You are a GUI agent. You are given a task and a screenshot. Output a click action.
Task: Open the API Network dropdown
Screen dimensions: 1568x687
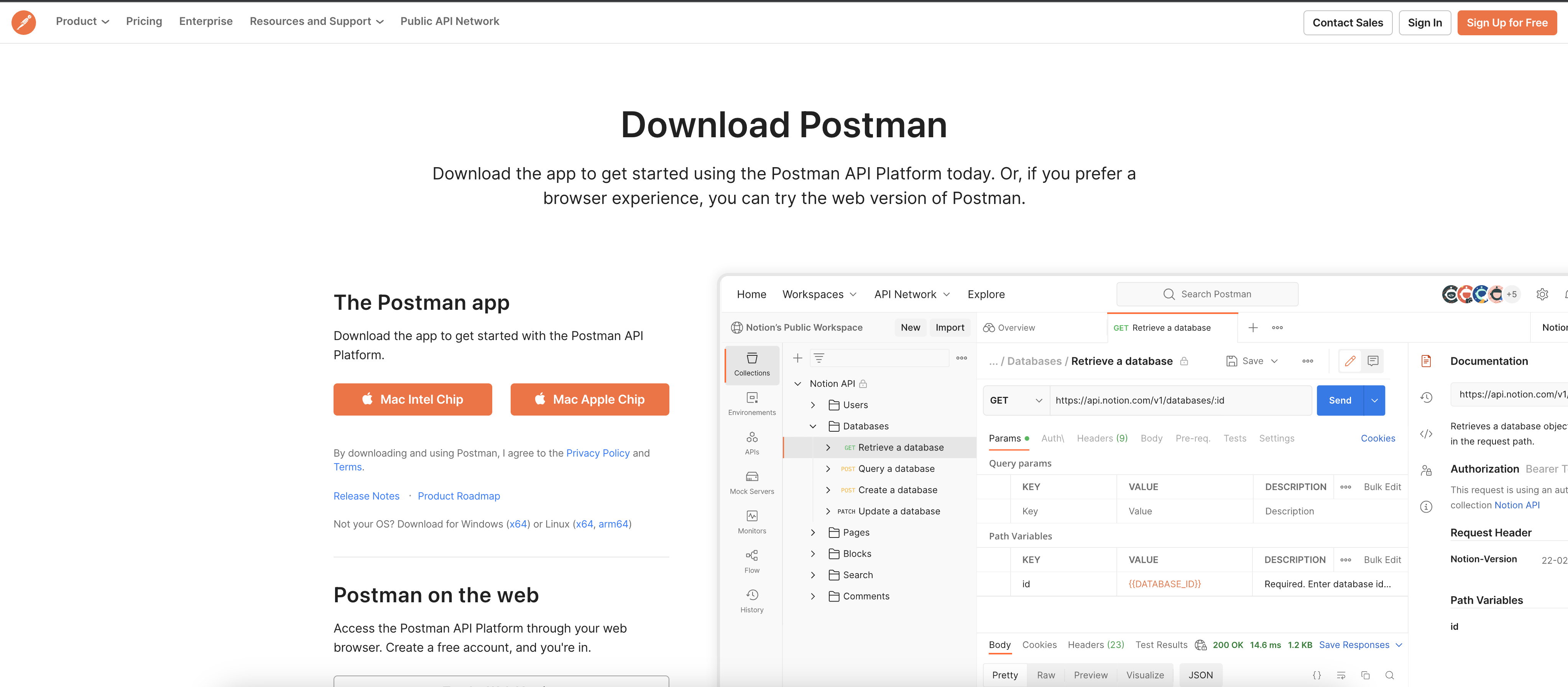(x=912, y=294)
